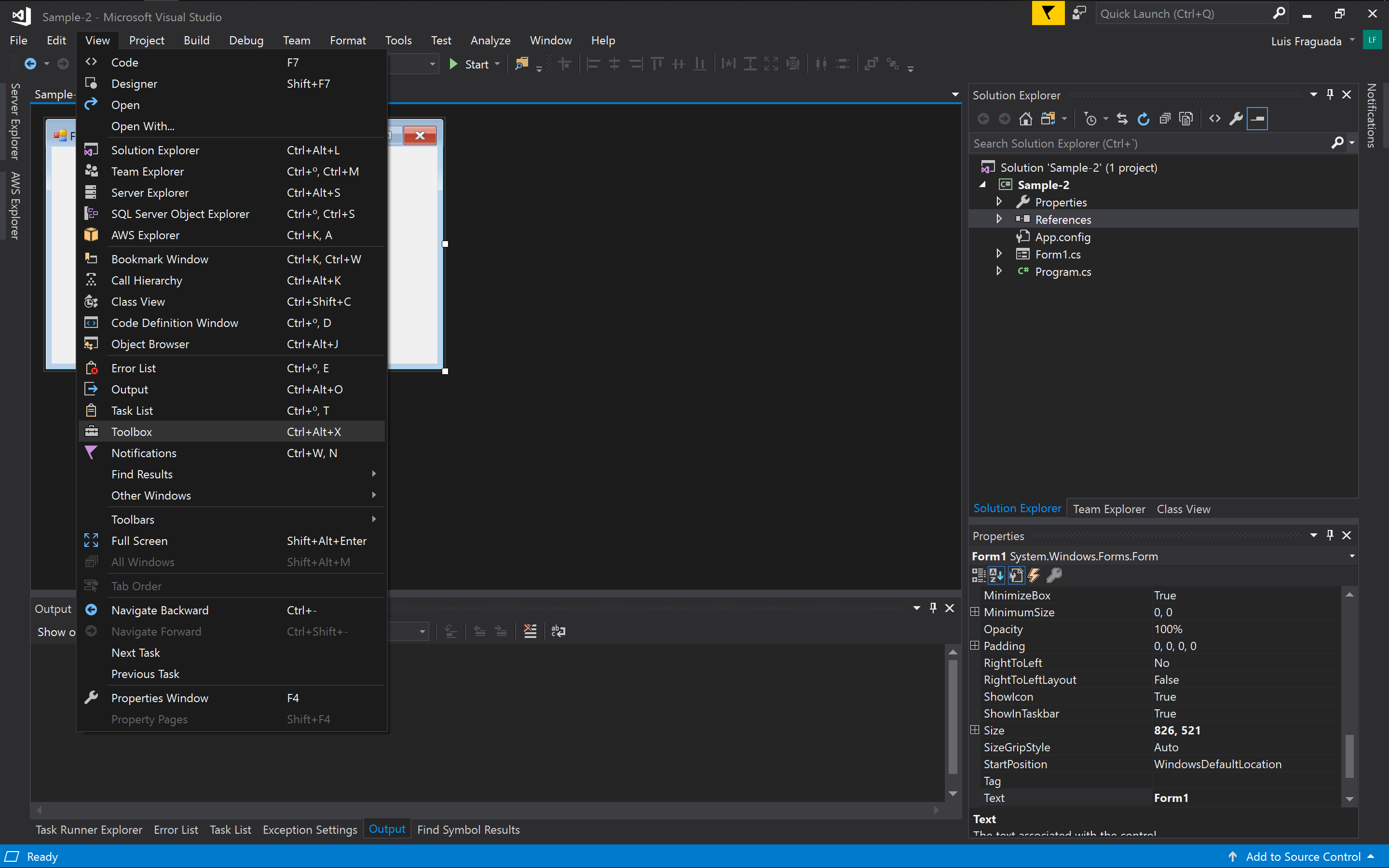Click the Sync with Active Document icon
Viewport: 1389px width, 868px height.
click(1122, 119)
